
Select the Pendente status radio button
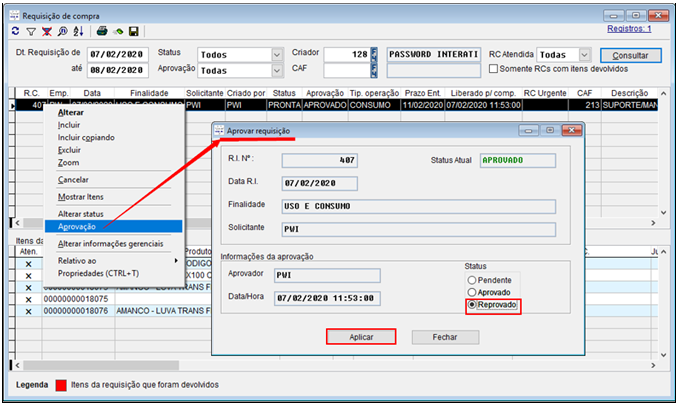[x=473, y=280]
